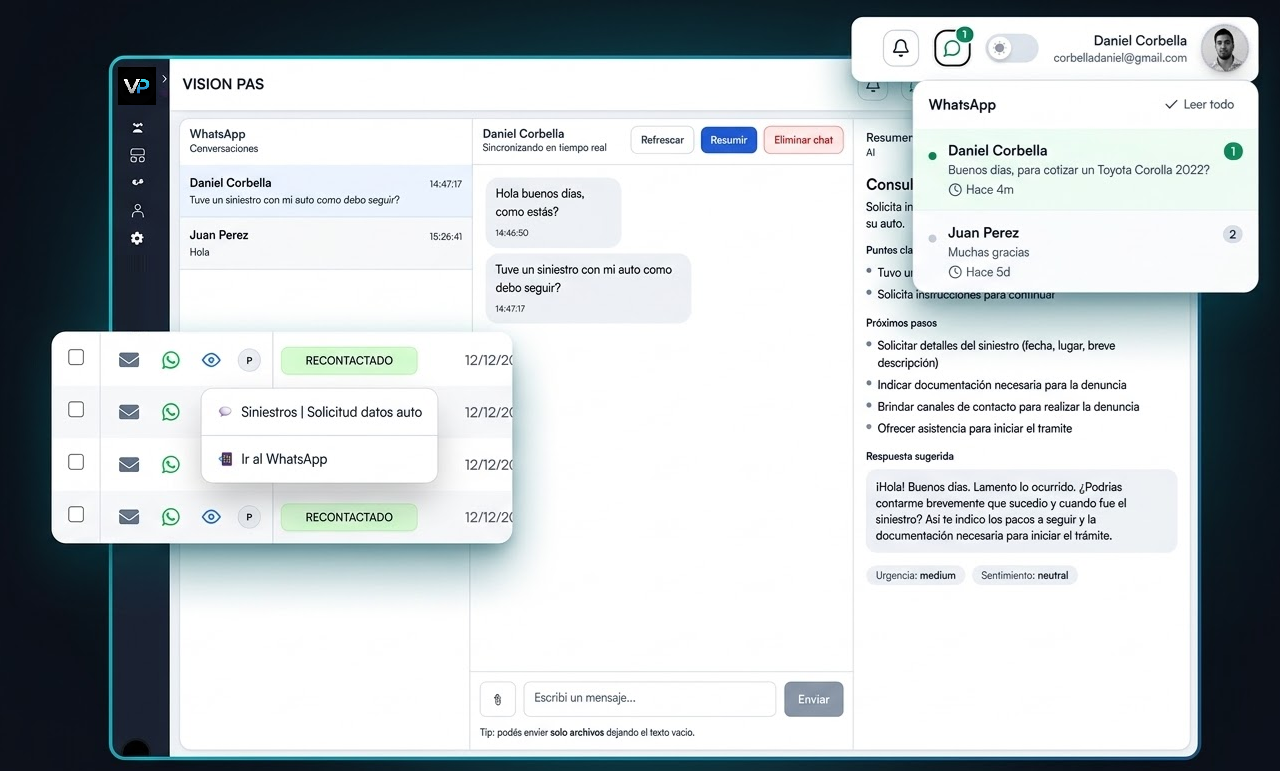Select 'Ir al WhatsApp' from the menu
The image size is (1280, 771).
pyautogui.click(x=284, y=459)
